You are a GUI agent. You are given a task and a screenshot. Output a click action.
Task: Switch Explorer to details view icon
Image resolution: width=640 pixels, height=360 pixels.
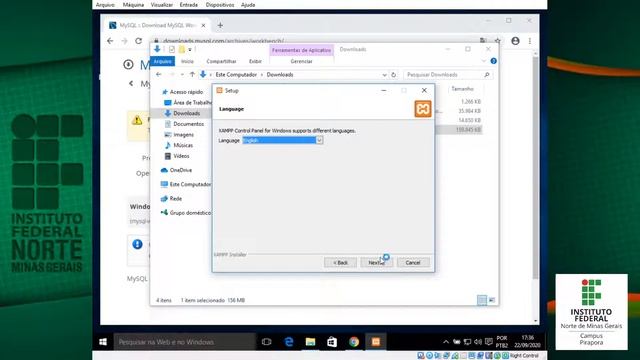[x=482, y=300]
